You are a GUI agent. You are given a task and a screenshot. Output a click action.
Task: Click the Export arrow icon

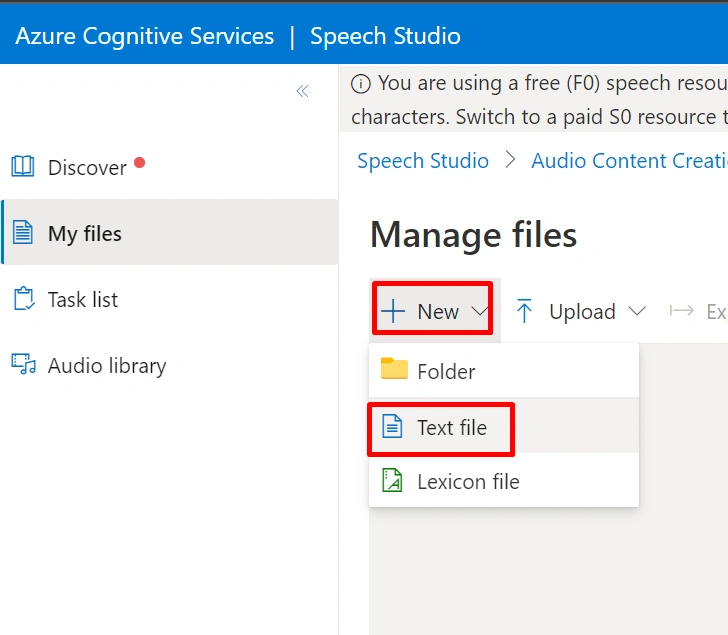point(682,310)
